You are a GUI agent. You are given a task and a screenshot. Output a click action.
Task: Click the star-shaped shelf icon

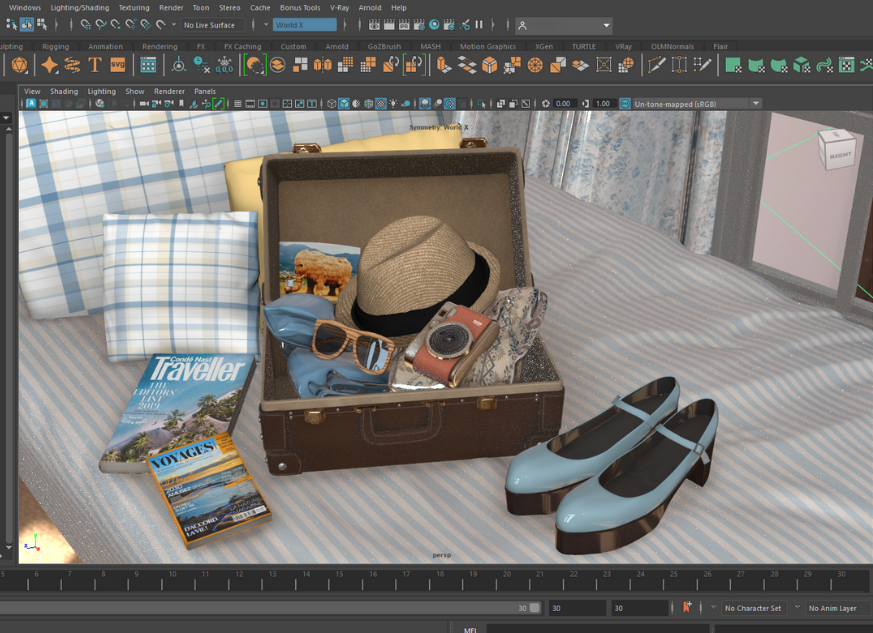49,65
